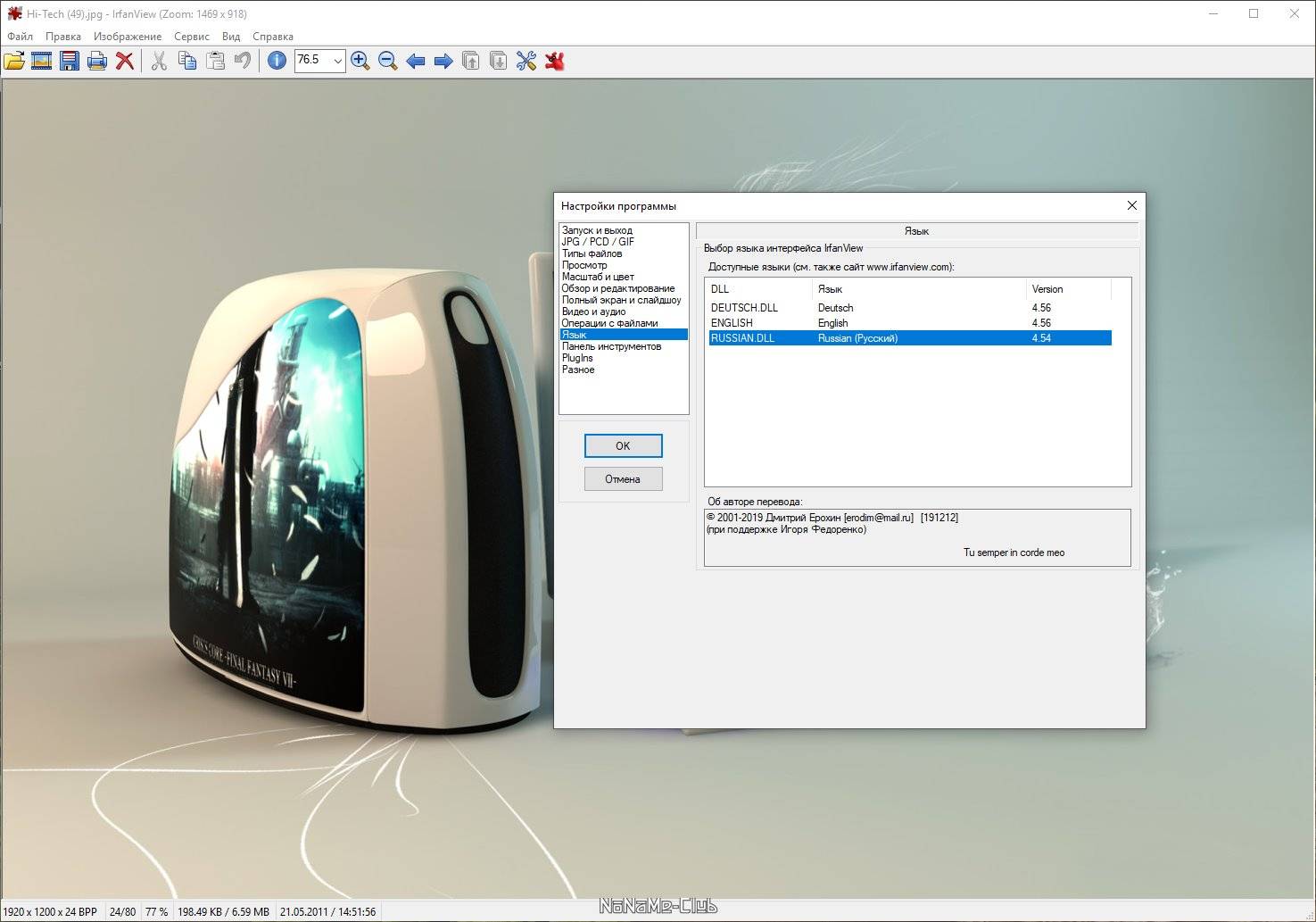Click the Save floppy disk icon
The height and width of the screenshot is (922, 1316).
click(x=70, y=61)
